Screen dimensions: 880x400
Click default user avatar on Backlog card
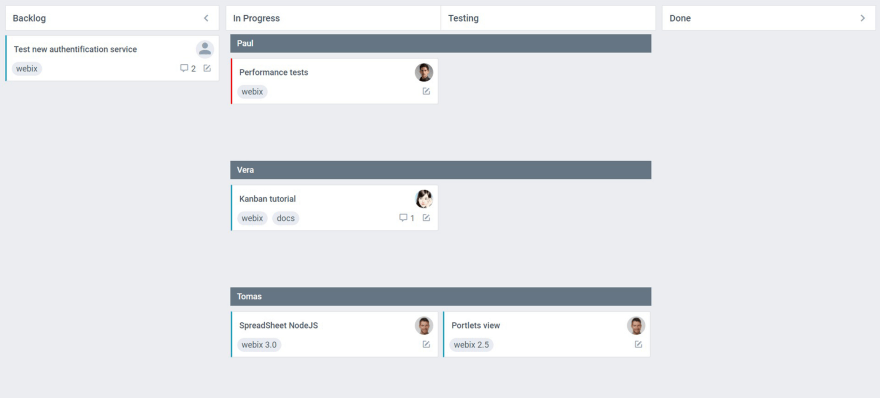[204, 49]
